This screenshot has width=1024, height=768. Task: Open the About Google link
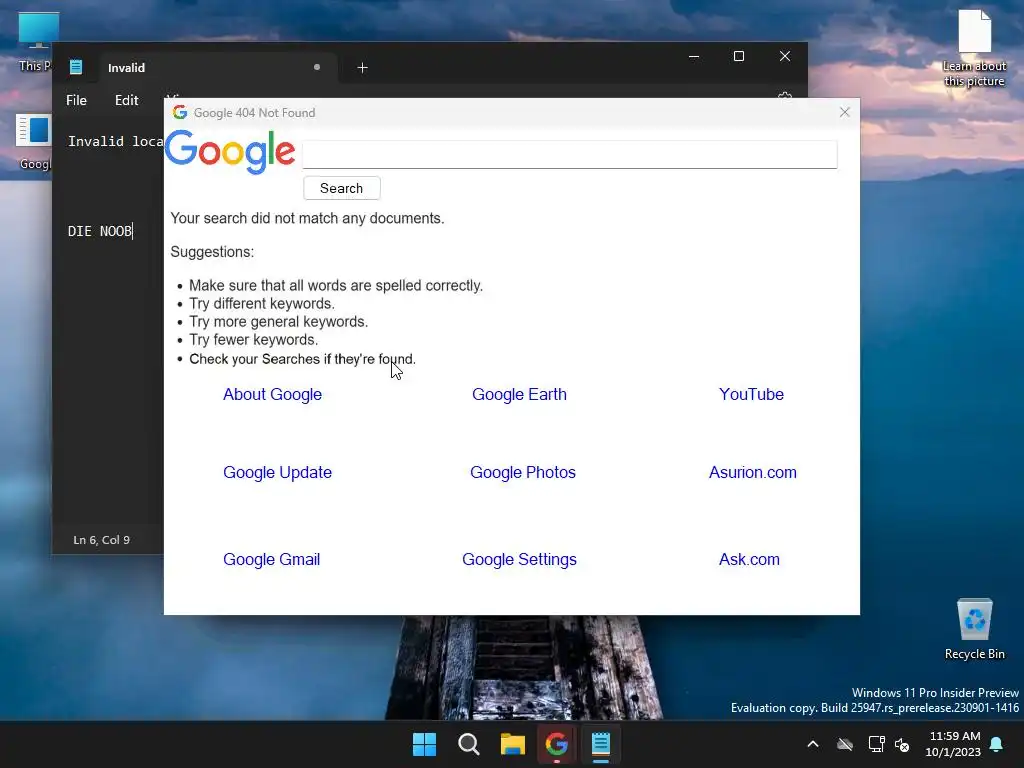pos(272,394)
